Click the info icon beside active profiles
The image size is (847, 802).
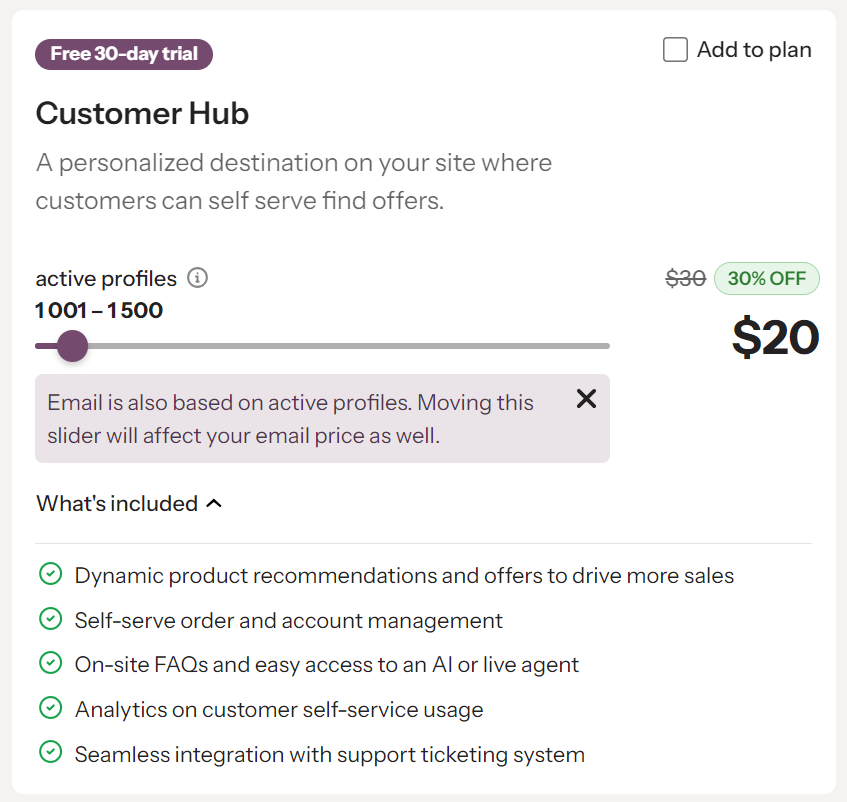pos(198,278)
